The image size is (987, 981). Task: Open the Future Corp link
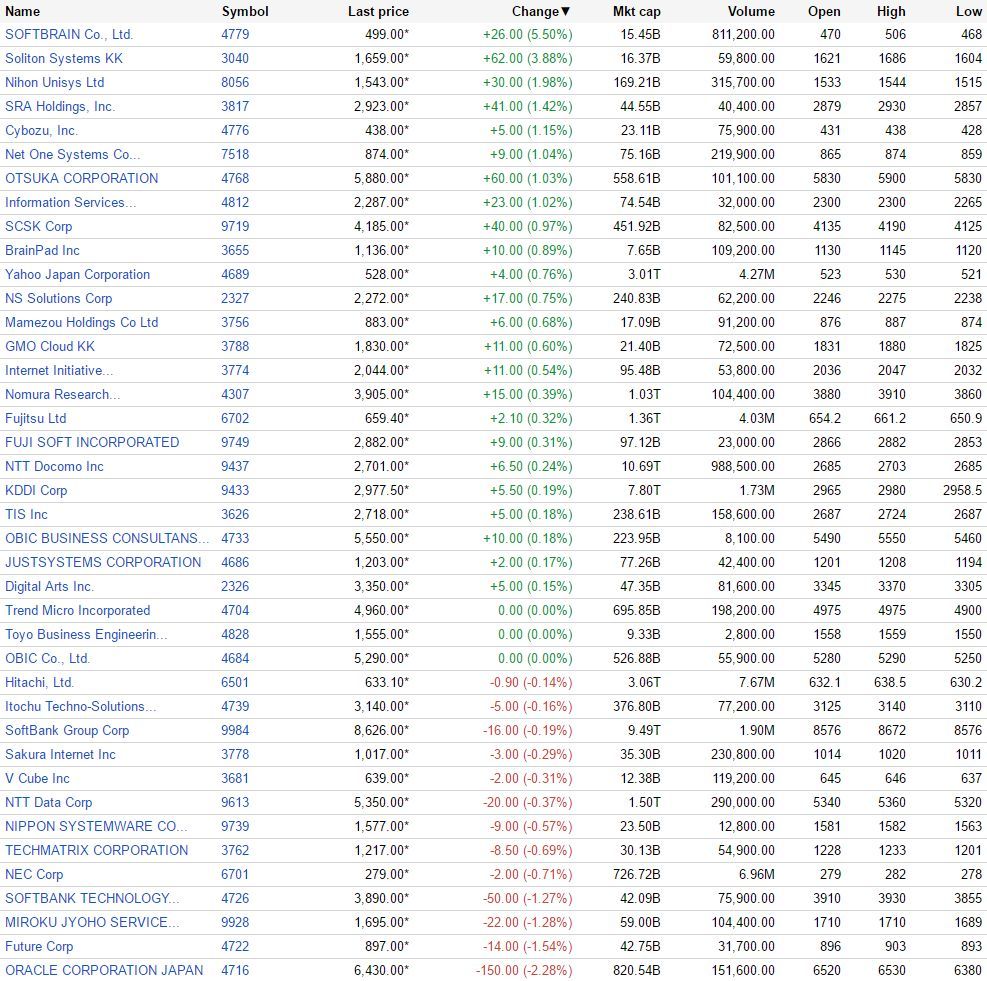39,946
